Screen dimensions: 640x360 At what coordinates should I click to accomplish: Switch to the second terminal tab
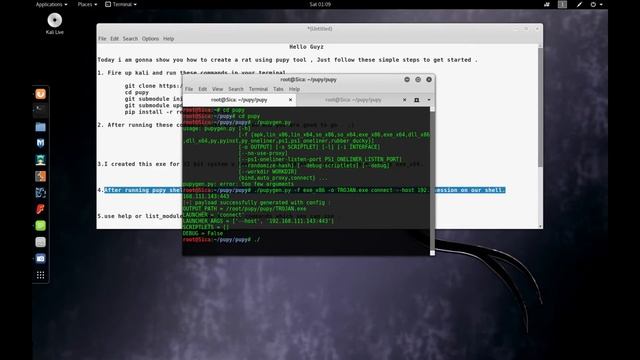click(353, 100)
